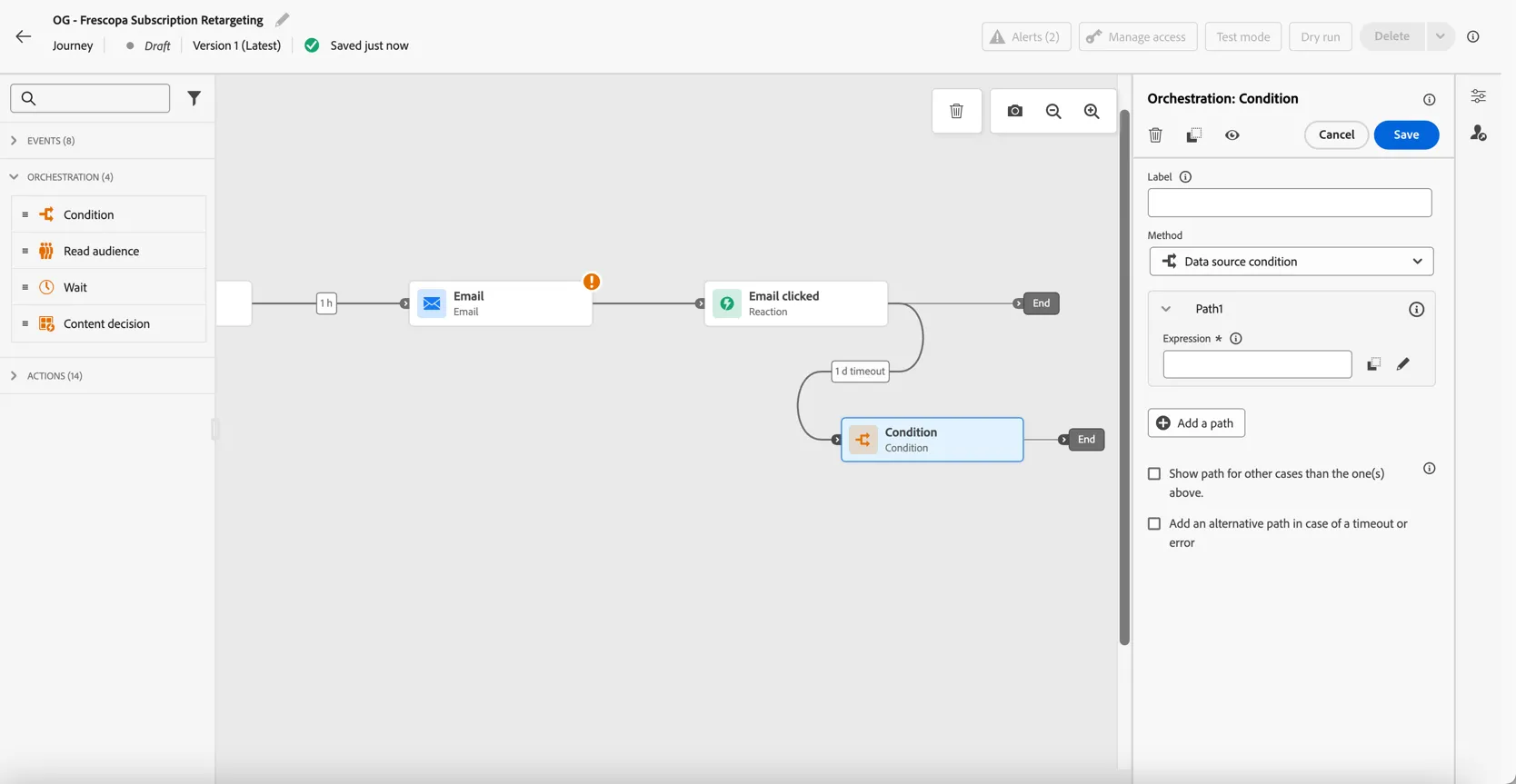Copy Path1 expression icon

tap(1373, 364)
